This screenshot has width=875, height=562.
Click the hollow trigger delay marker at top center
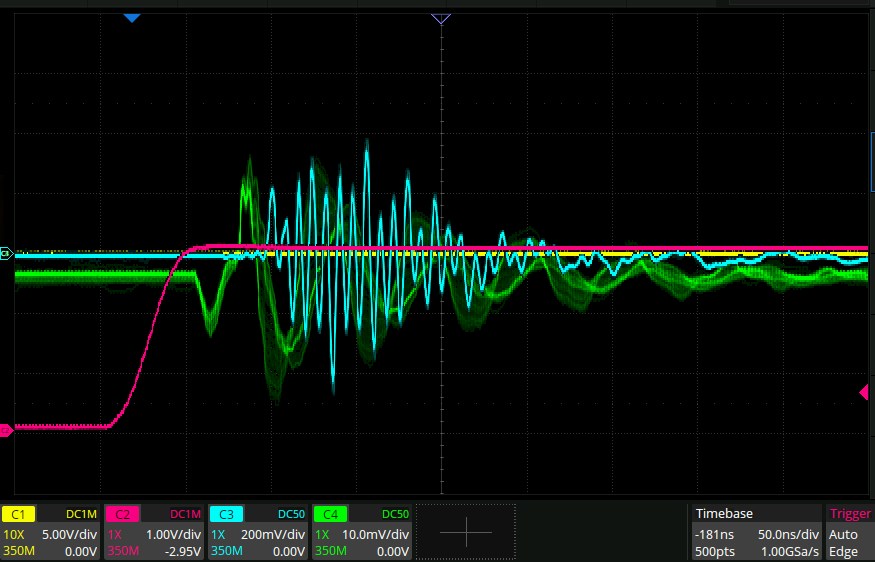pyautogui.click(x=441, y=18)
